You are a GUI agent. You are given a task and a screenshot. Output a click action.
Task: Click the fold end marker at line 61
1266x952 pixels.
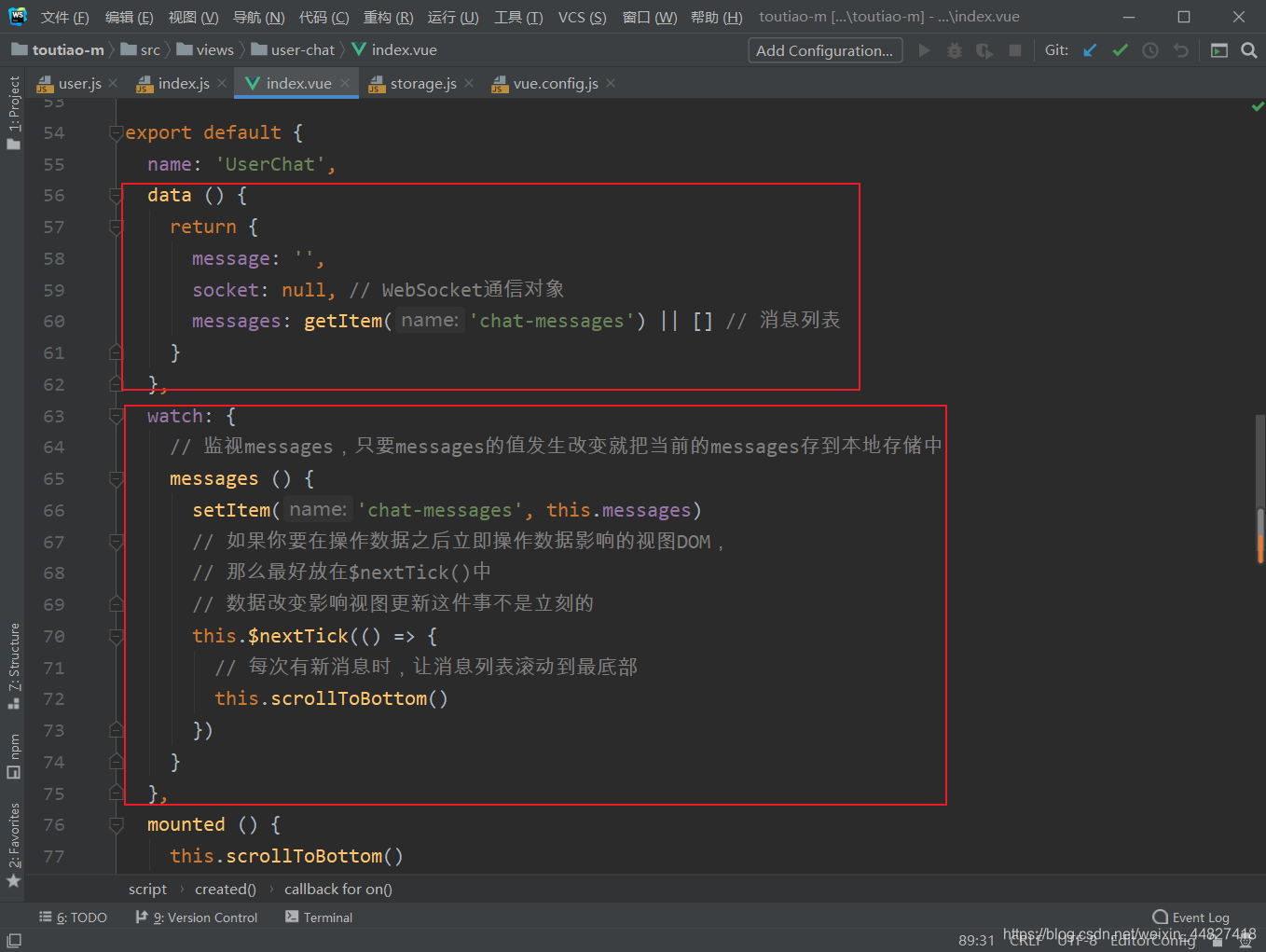(x=117, y=352)
